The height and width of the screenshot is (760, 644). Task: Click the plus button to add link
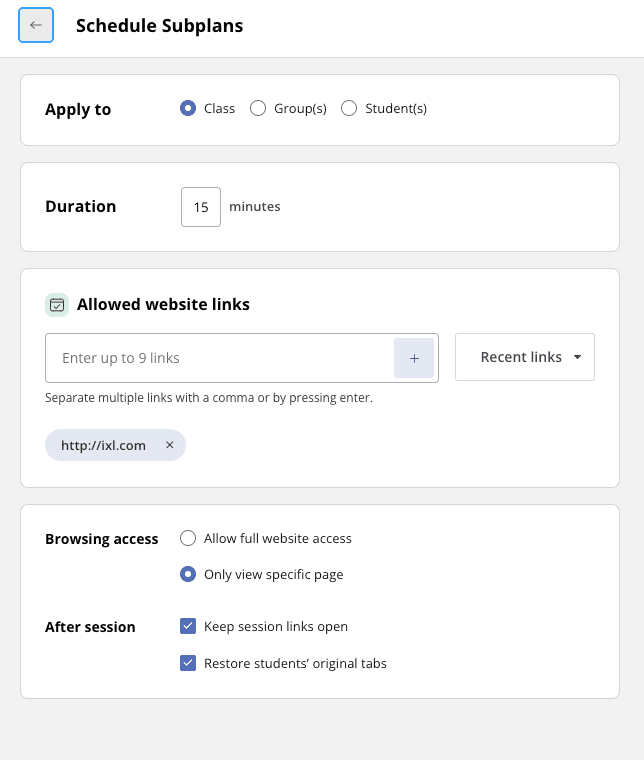[414, 358]
